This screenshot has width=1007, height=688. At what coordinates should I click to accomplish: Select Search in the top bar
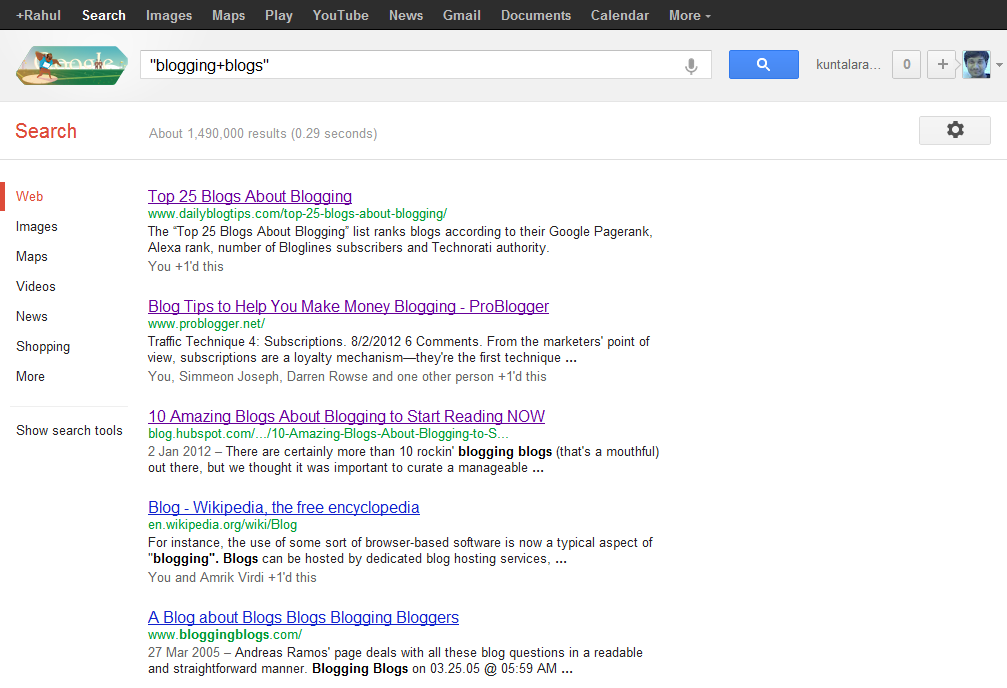tap(103, 15)
